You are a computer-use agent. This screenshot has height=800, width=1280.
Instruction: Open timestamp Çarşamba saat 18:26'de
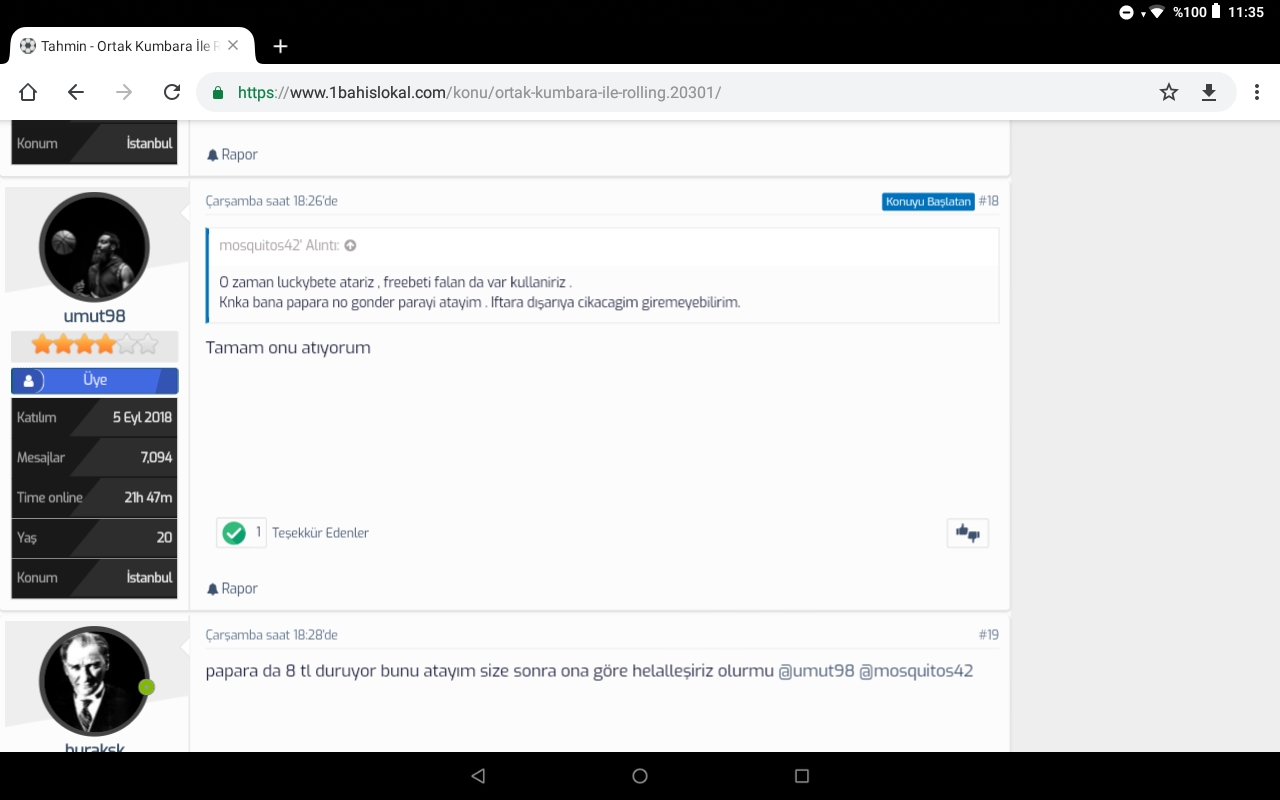click(x=272, y=201)
